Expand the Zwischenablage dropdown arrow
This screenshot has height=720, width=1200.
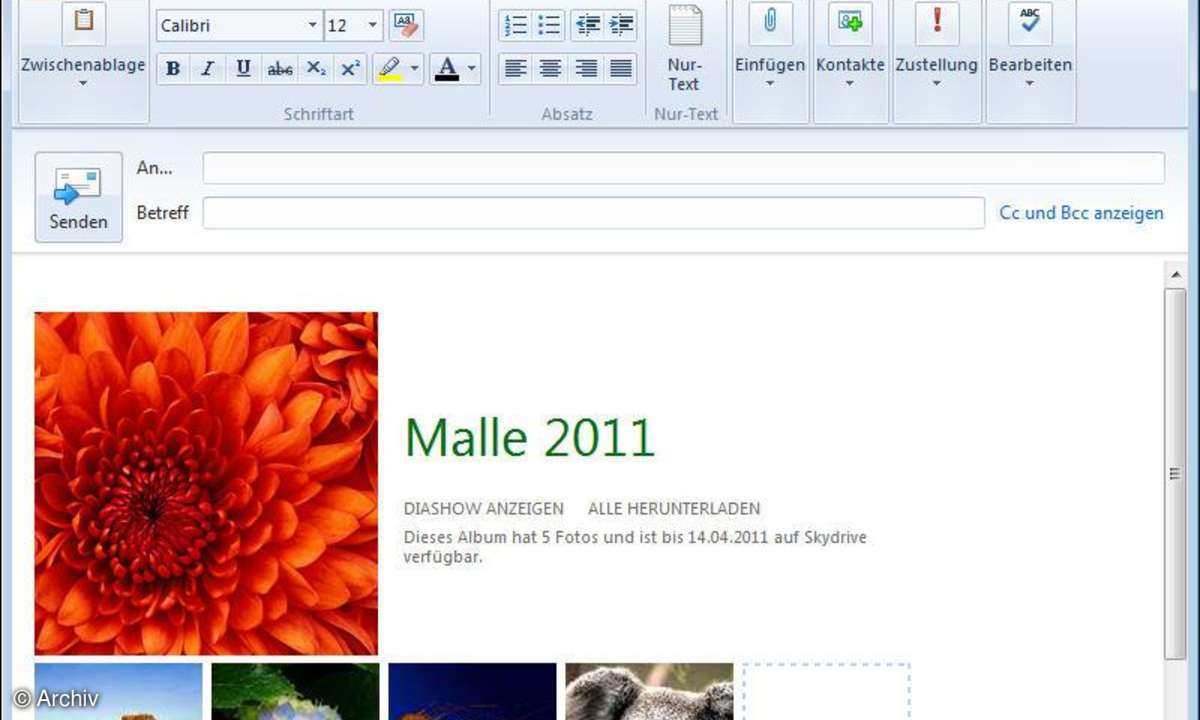83,84
